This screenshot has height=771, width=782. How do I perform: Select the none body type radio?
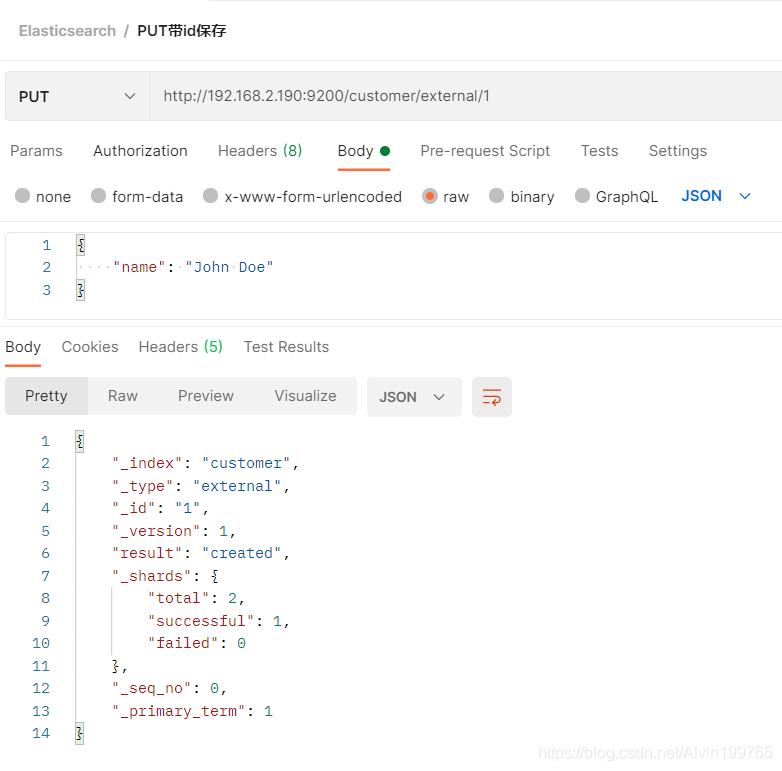22,195
